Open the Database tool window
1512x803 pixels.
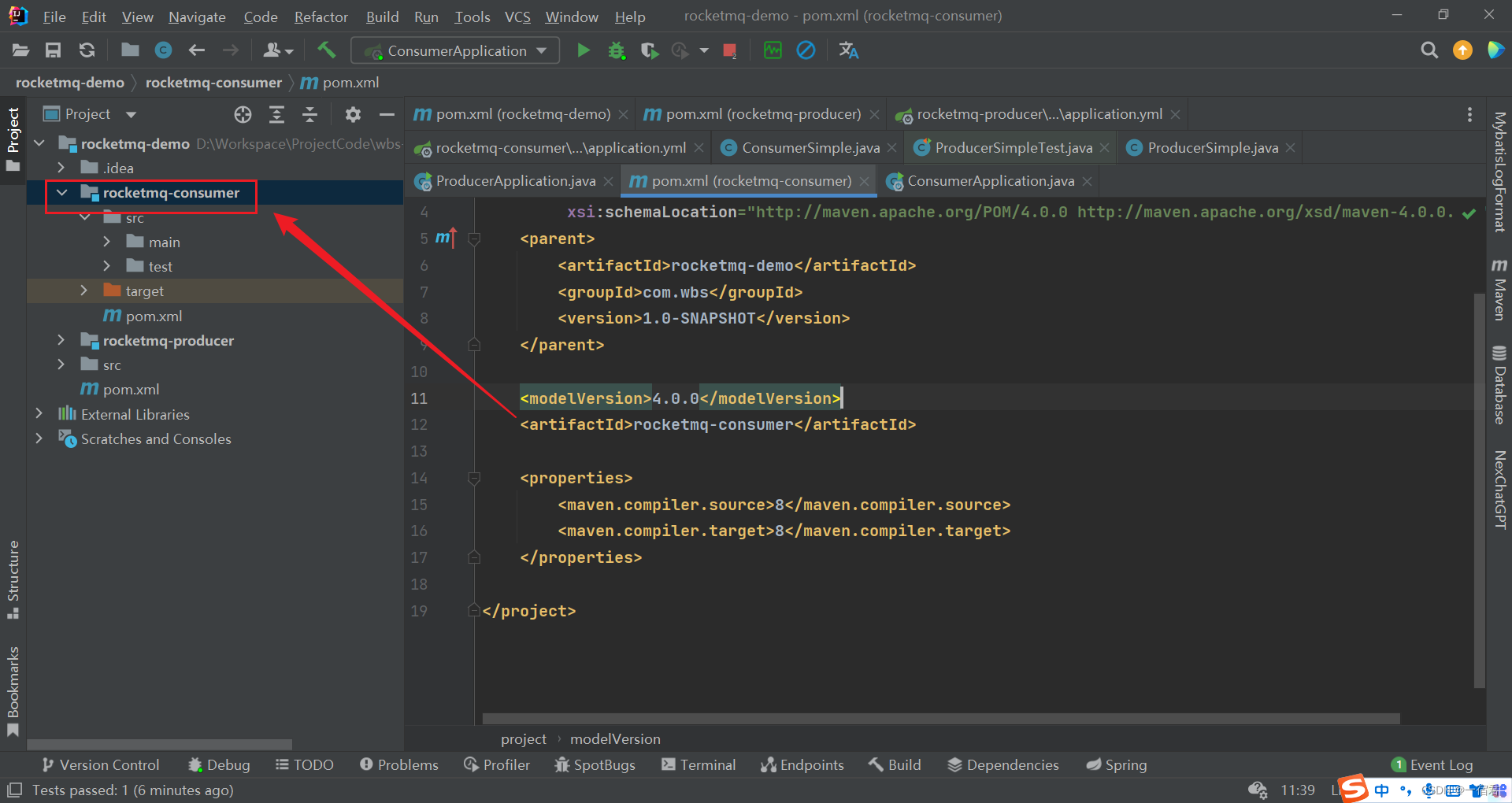point(1499,385)
